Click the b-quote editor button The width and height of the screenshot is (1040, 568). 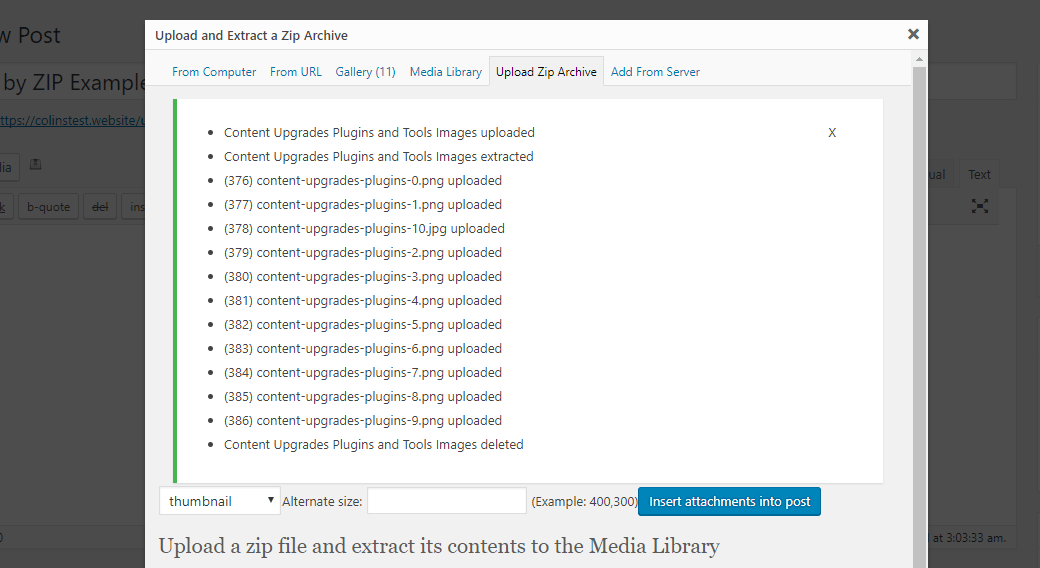point(48,207)
